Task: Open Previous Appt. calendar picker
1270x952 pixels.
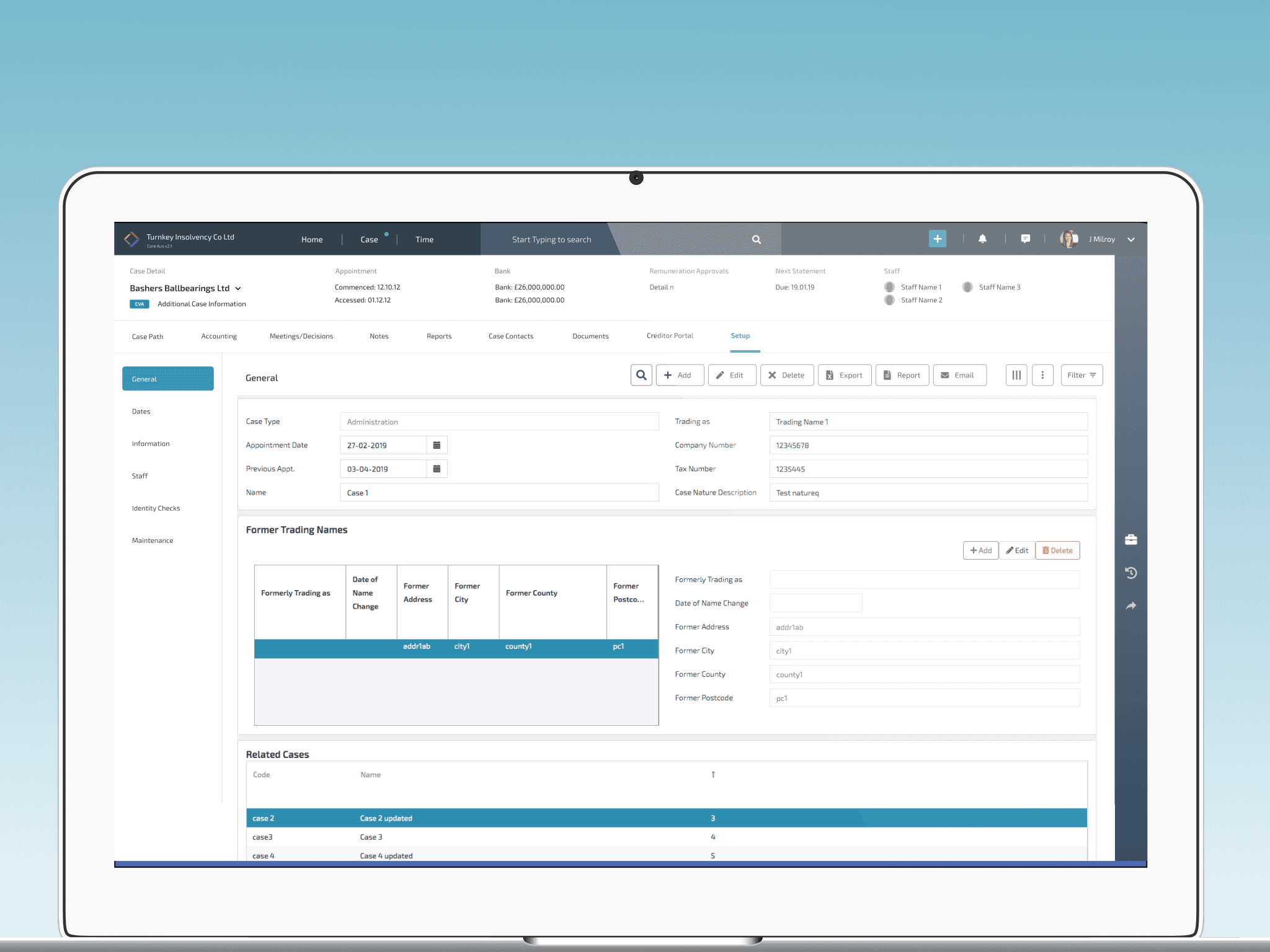Action: click(x=437, y=469)
